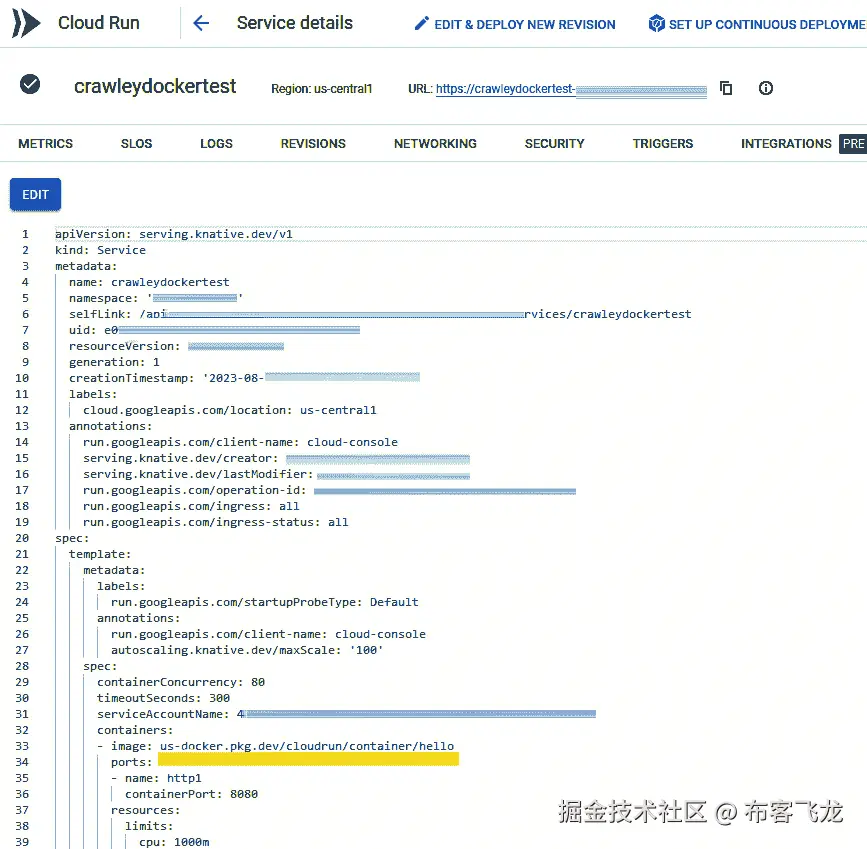Click the shield icon for continuous deployment
The image size is (867, 849).
pos(656,23)
